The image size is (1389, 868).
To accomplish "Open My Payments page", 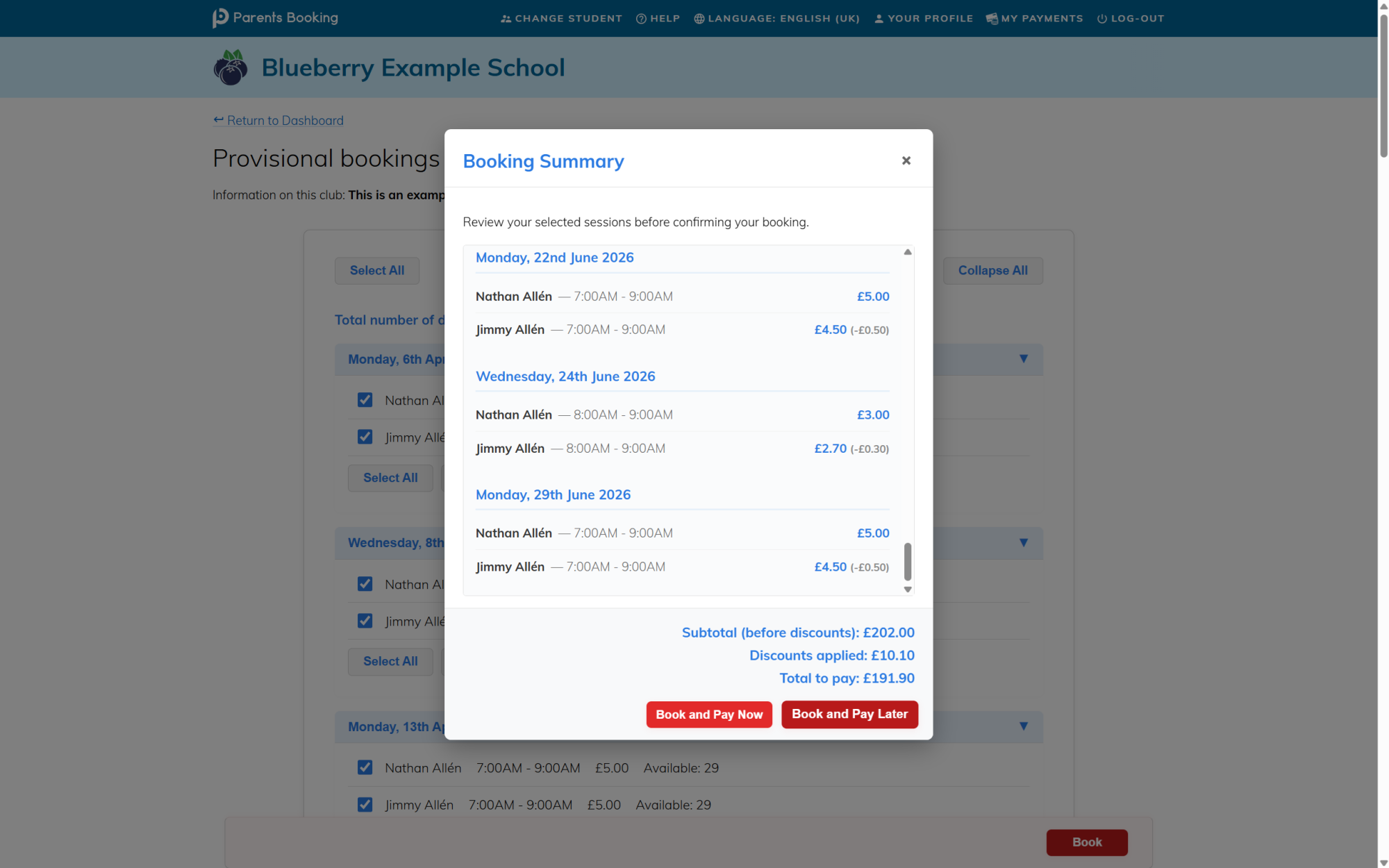I will (1034, 19).
